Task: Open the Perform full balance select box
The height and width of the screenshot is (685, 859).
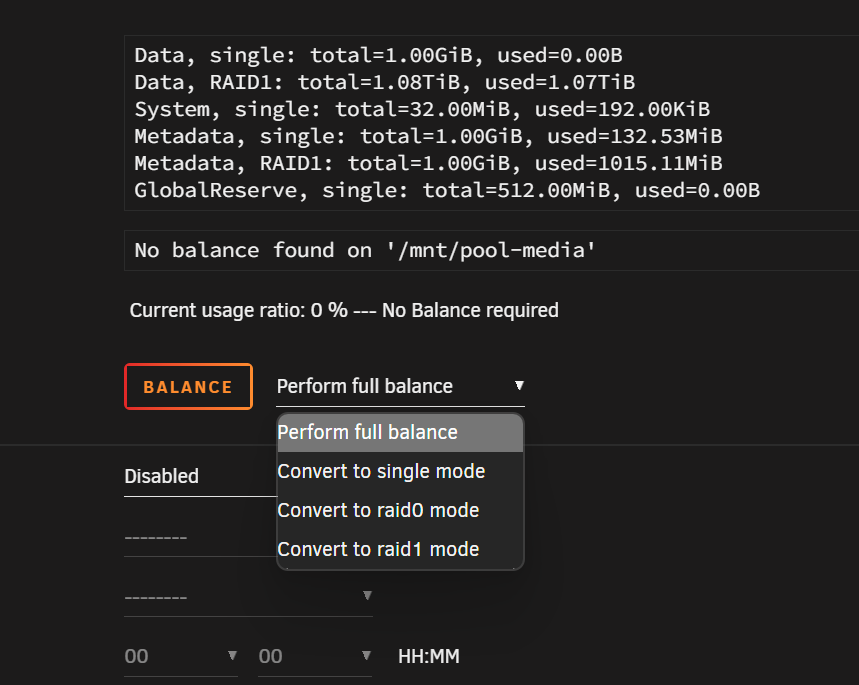Action: [400, 386]
